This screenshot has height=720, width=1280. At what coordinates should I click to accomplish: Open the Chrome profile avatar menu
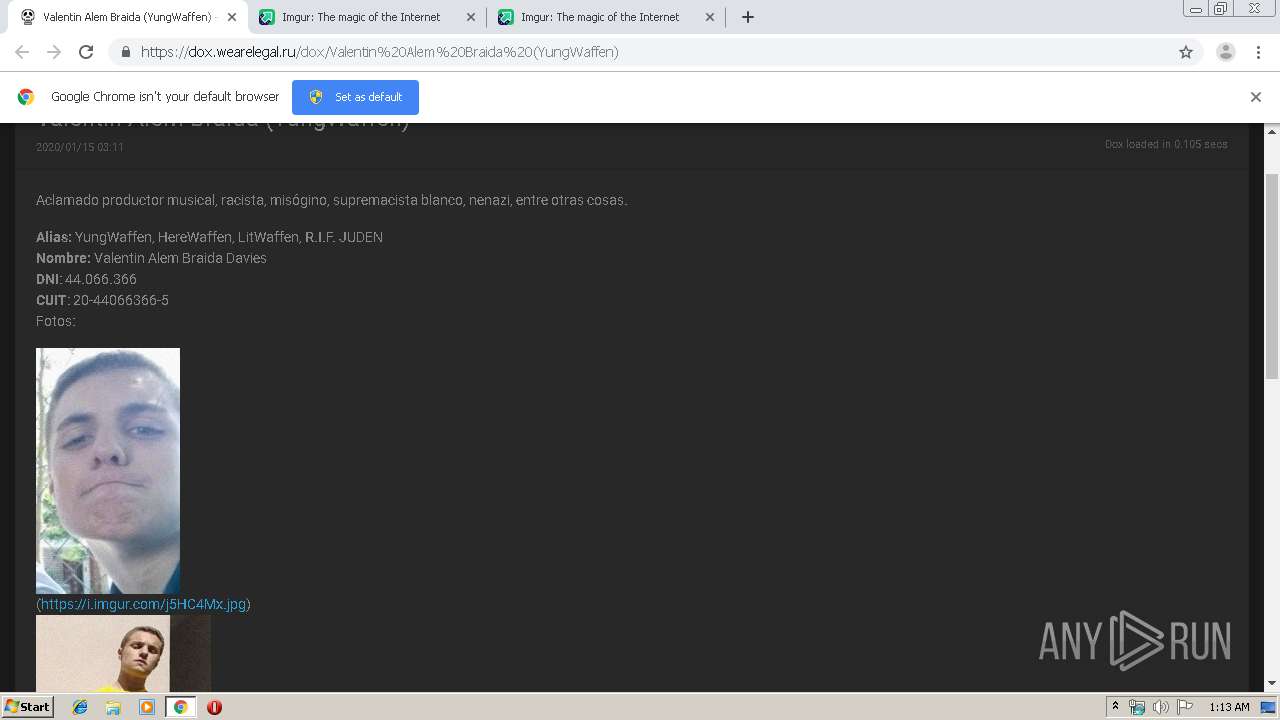[1226, 52]
